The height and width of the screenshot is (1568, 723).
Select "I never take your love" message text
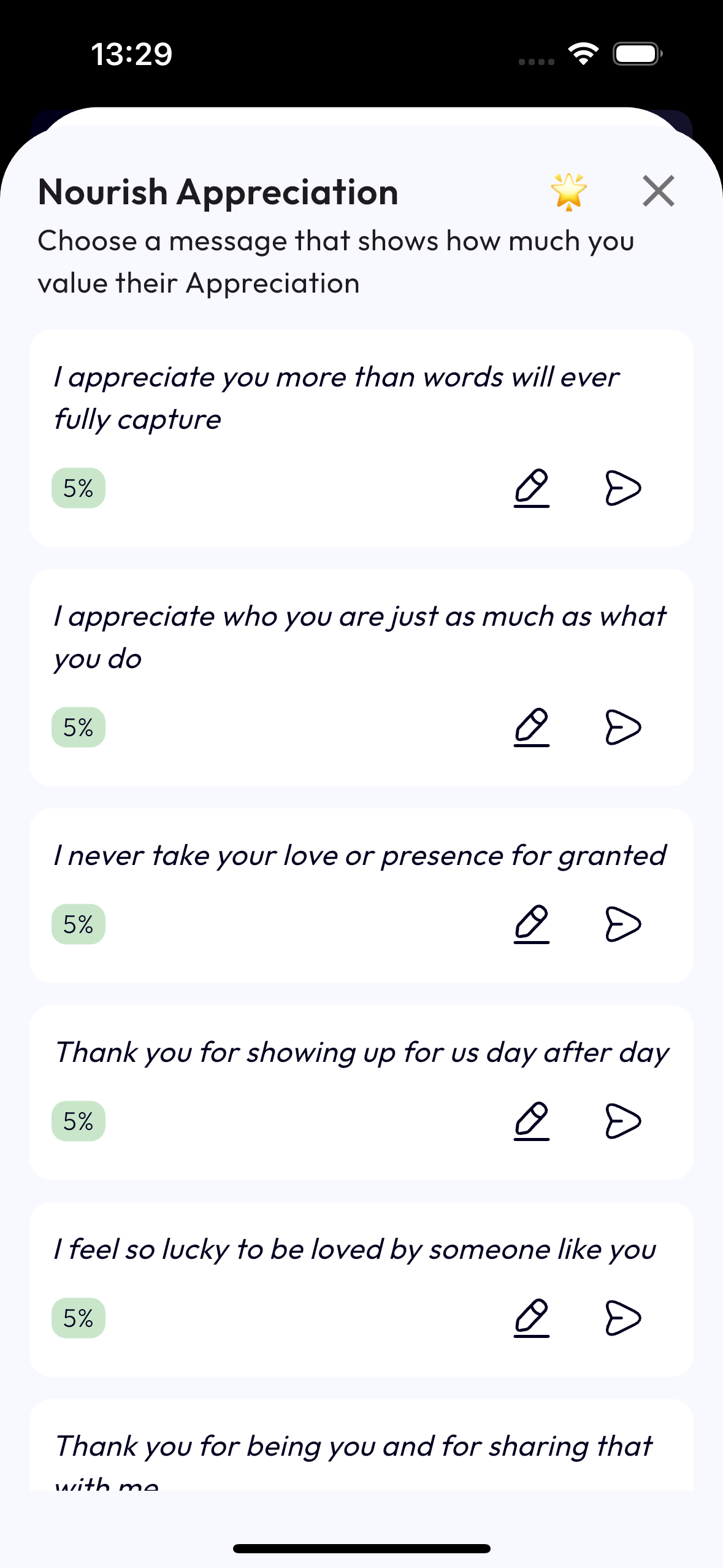click(x=360, y=856)
